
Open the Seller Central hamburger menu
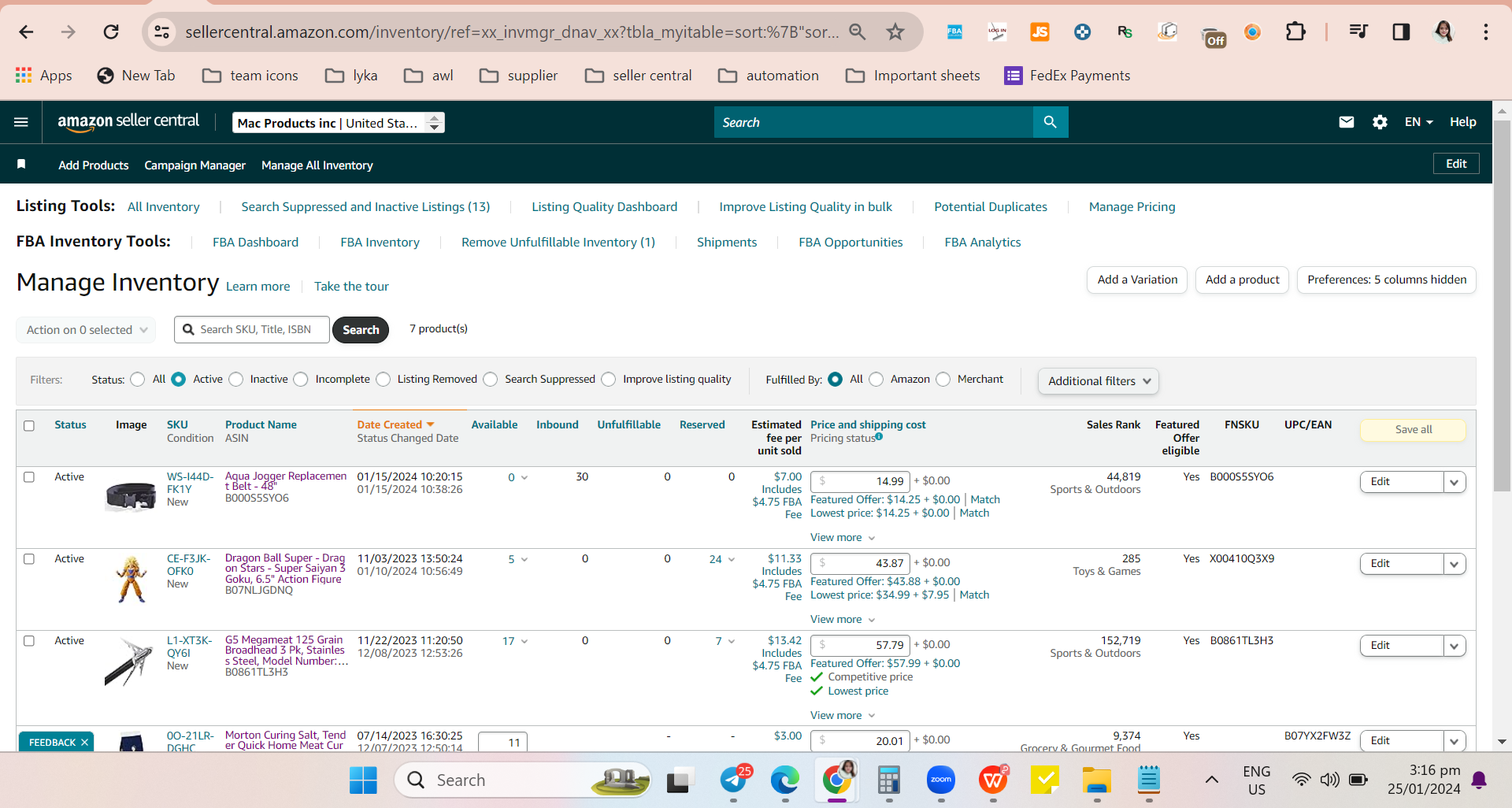coord(21,122)
